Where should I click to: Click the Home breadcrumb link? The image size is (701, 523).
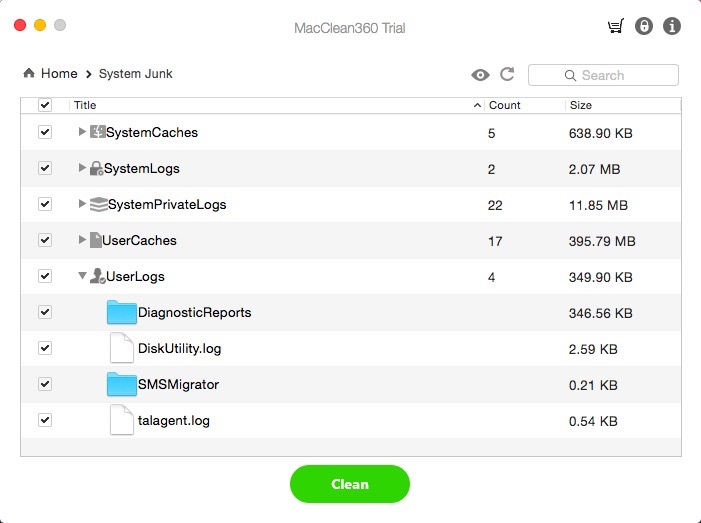point(59,73)
